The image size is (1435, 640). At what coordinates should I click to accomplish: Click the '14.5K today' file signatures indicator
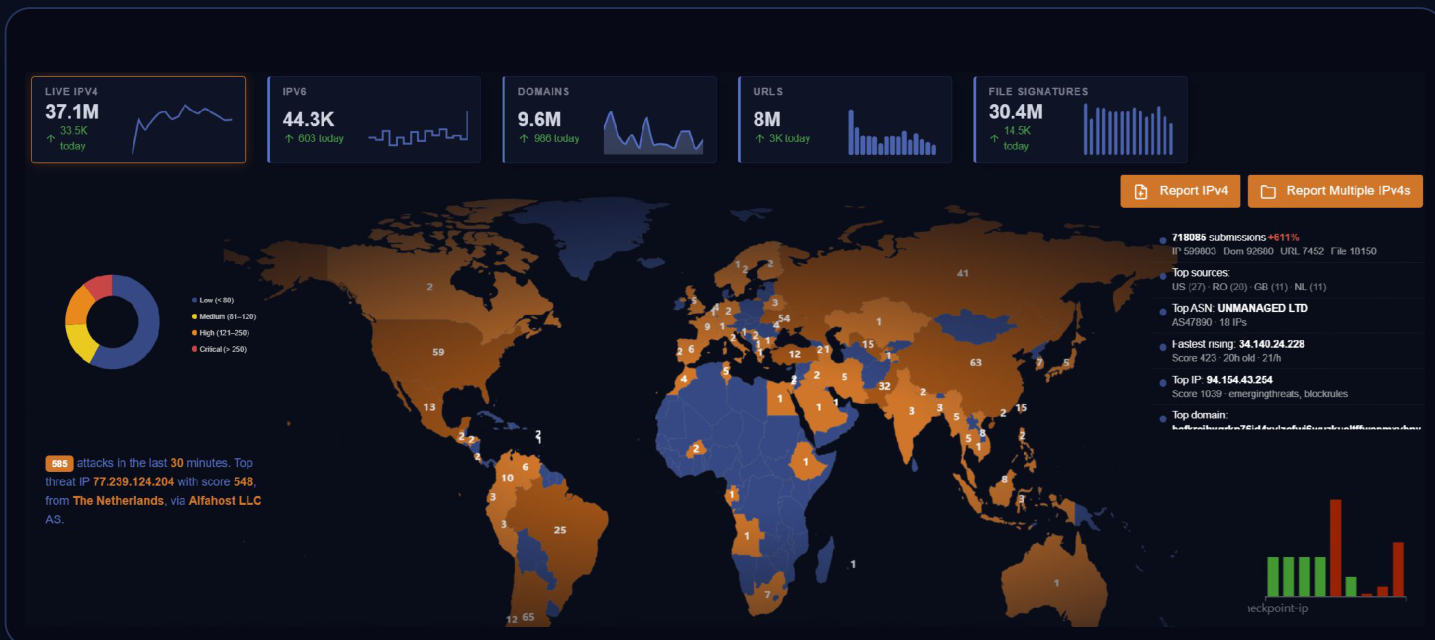[x=1011, y=138]
